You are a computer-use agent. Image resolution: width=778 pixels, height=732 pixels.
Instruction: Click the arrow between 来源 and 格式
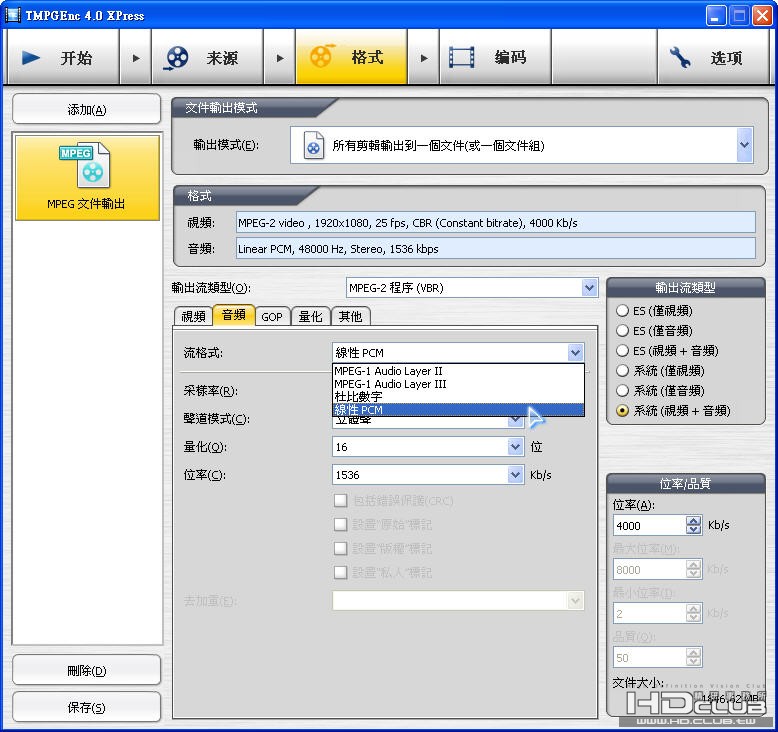point(280,58)
